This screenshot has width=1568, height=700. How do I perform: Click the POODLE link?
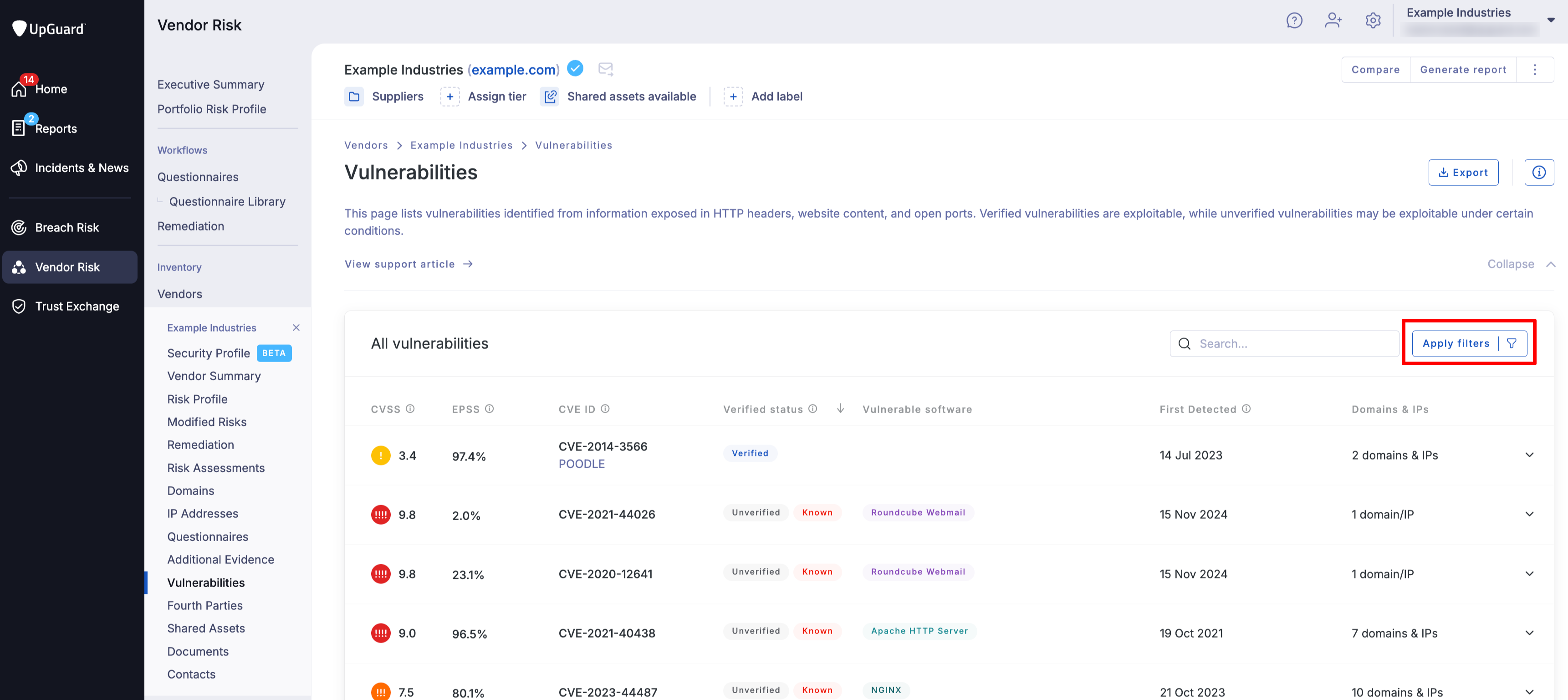coord(582,464)
